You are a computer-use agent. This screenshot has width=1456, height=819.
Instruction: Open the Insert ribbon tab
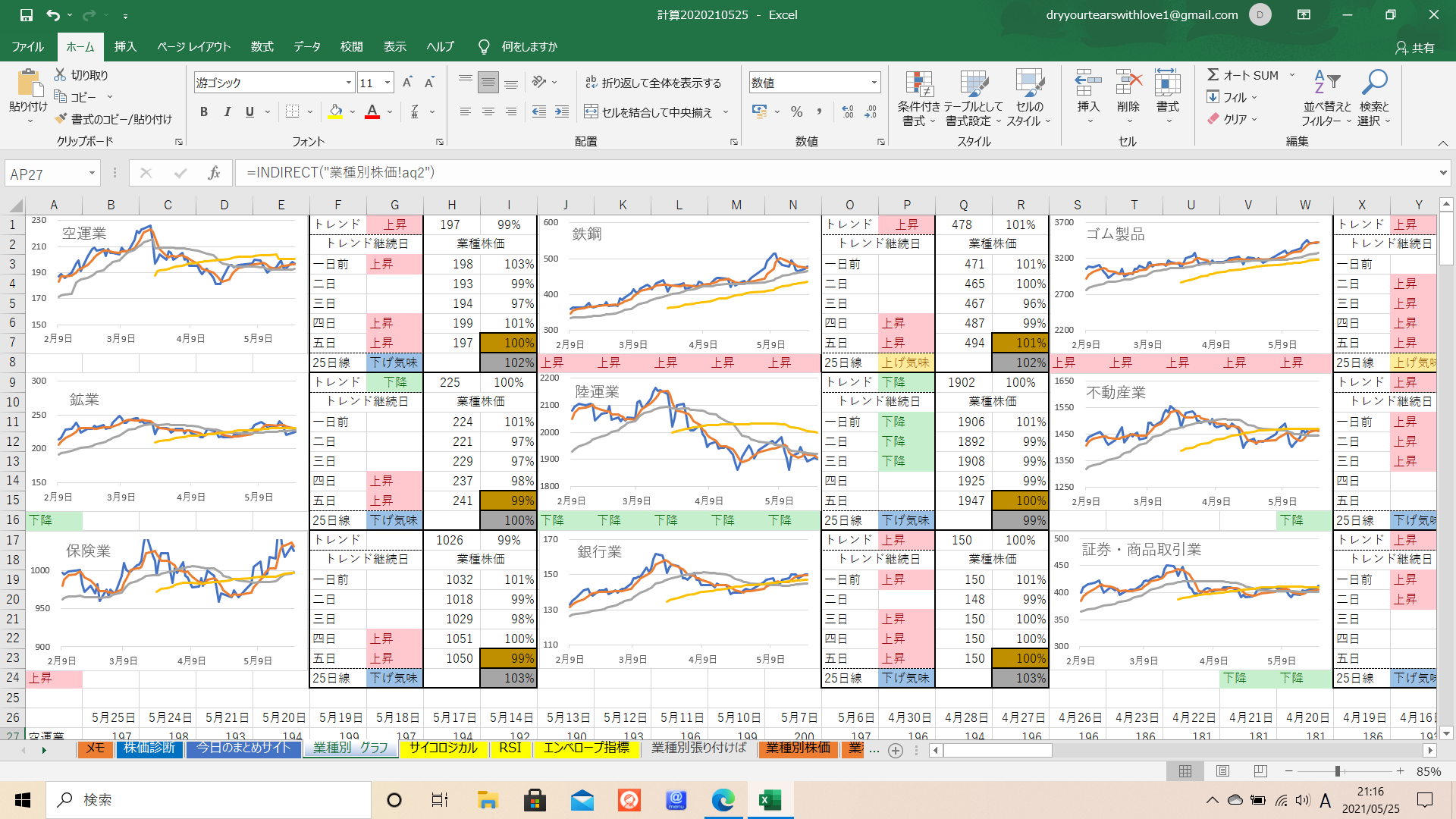click(x=125, y=46)
